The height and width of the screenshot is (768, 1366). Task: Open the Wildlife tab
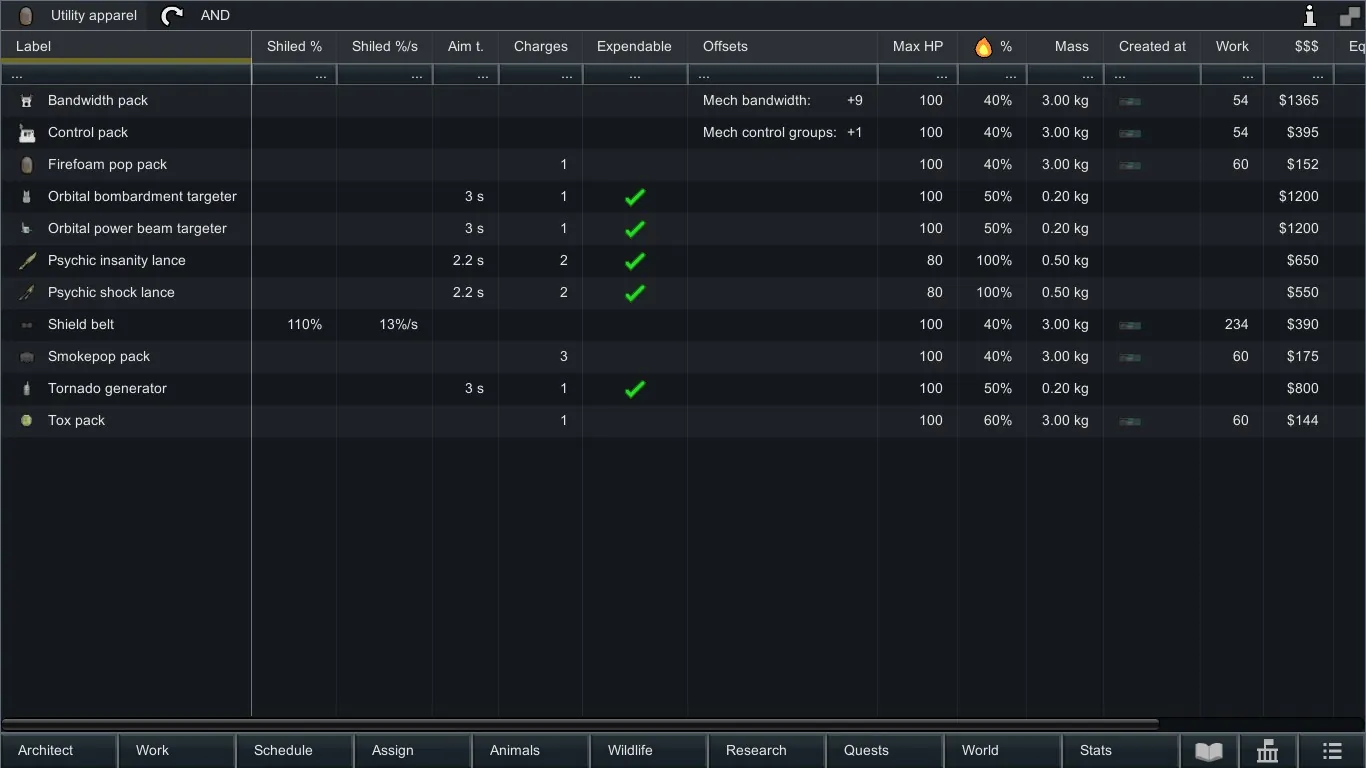(x=630, y=751)
